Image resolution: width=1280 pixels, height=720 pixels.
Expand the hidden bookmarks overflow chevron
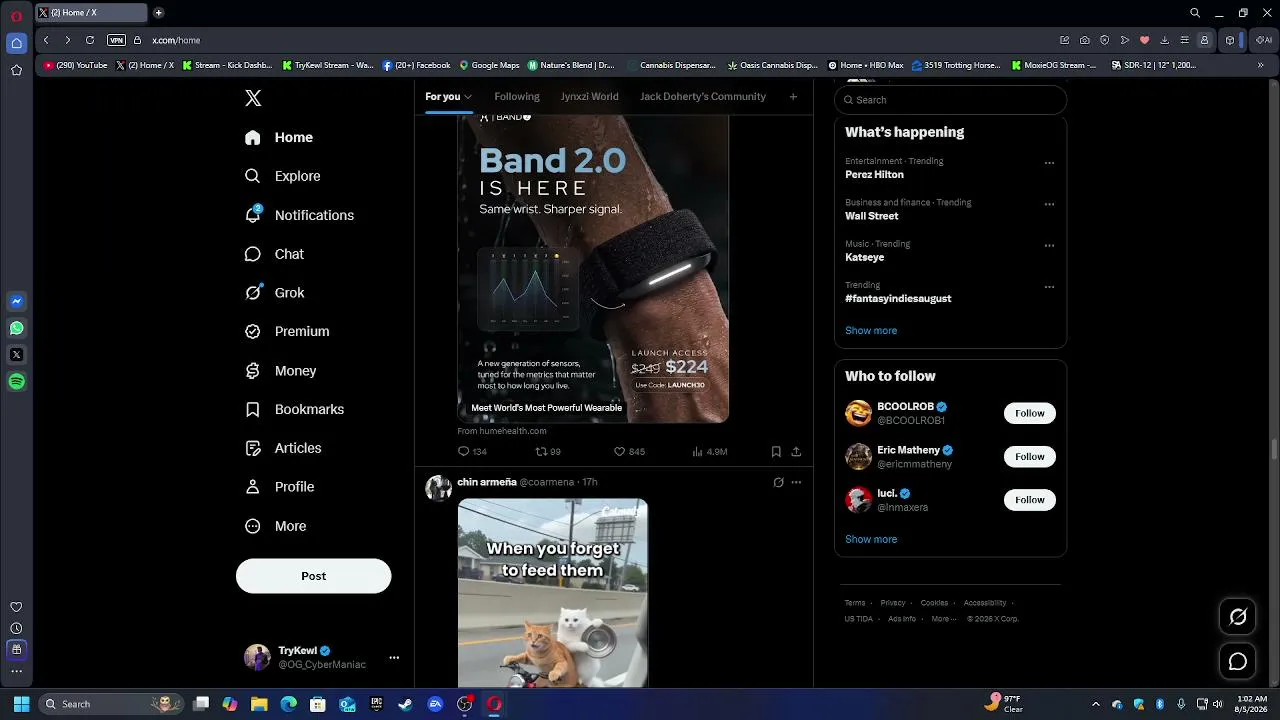1260,65
